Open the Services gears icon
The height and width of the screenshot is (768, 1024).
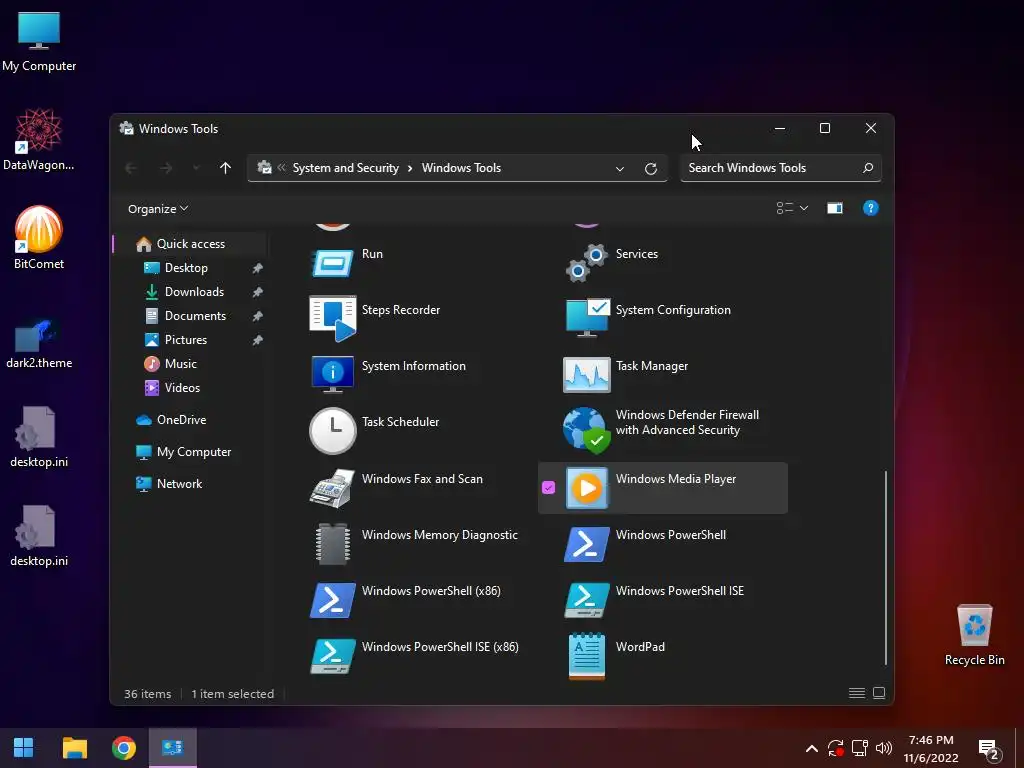click(x=586, y=263)
